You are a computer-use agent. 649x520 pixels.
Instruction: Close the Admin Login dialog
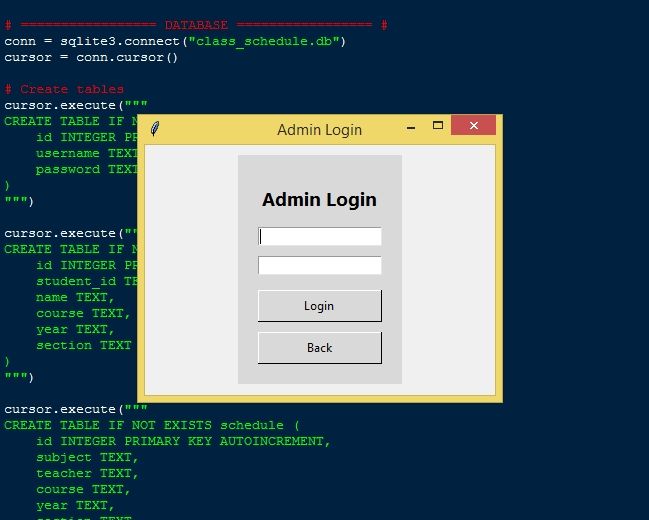click(474, 126)
